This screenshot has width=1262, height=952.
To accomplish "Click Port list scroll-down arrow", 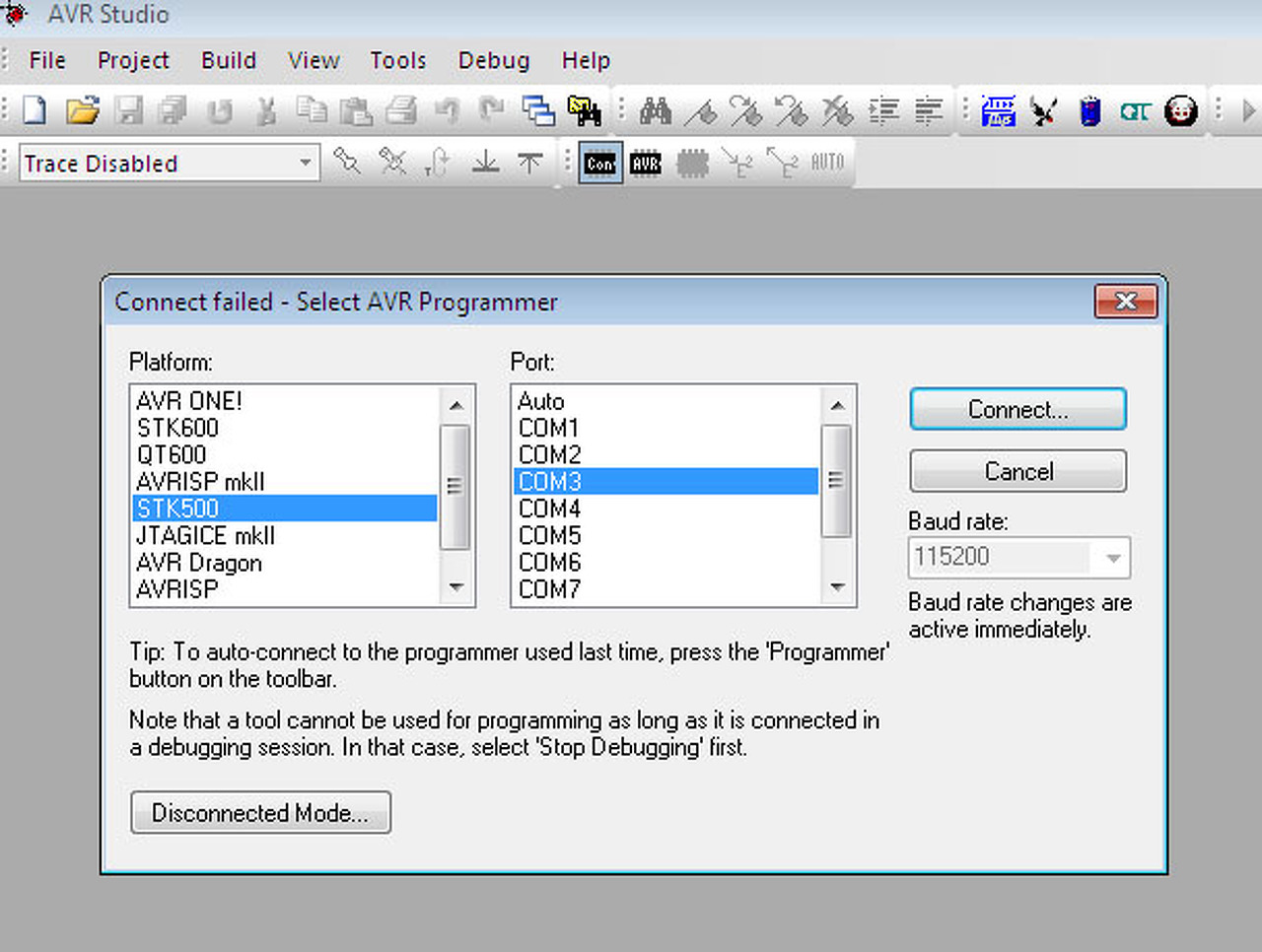I will tap(837, 588).
